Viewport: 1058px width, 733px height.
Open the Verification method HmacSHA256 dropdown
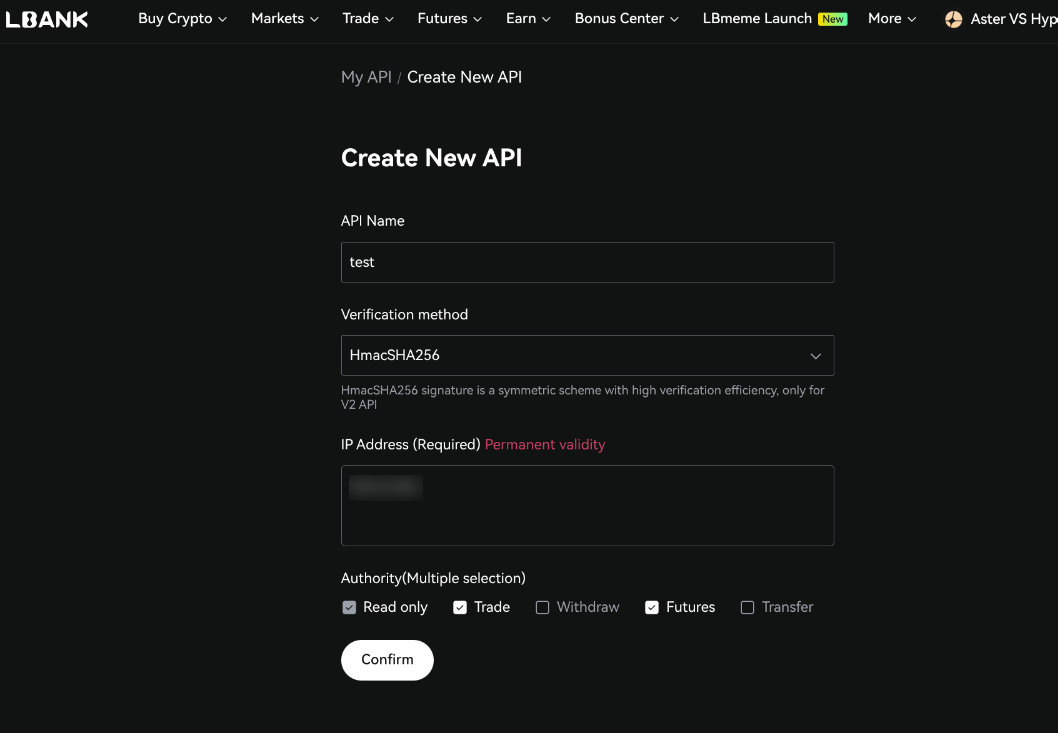[588, 356]
